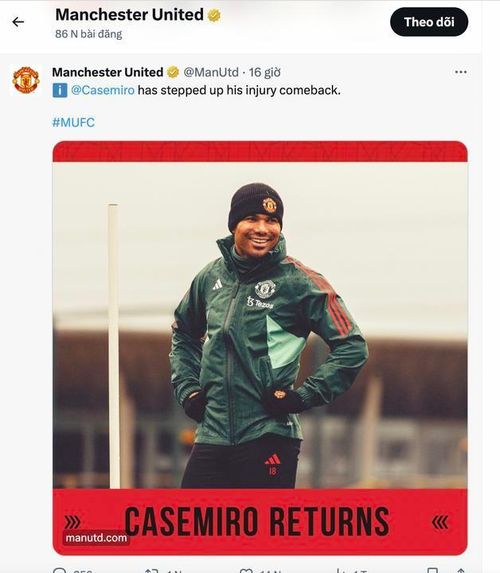Image resolution: width=500 pixels, height=573 pixels.
Task: Click the Manchester United tweet author name
Action: (x=107, y=72)
